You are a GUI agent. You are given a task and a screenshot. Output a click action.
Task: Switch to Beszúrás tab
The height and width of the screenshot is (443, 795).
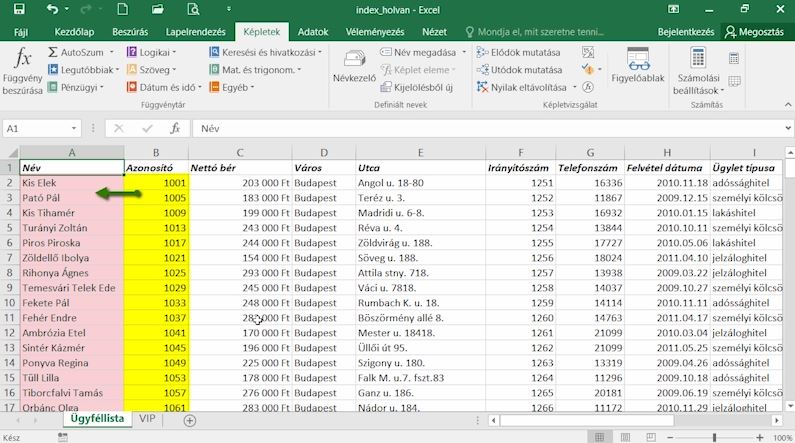coord(130,32)
